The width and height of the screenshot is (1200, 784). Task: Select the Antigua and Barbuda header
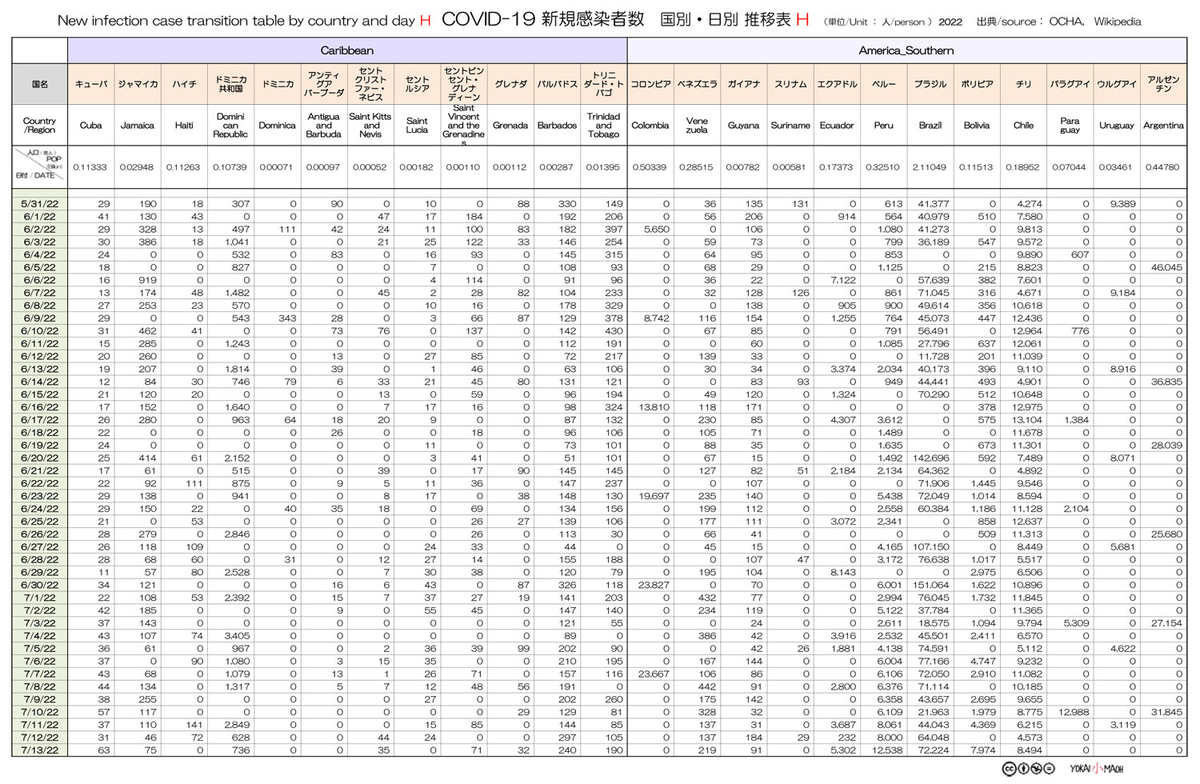point(324,126)
